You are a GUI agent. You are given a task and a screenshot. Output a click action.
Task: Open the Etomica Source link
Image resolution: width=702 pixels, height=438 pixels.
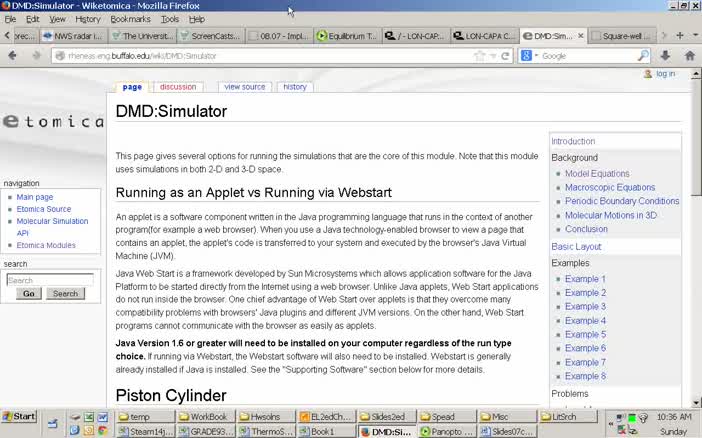(43, 209)
